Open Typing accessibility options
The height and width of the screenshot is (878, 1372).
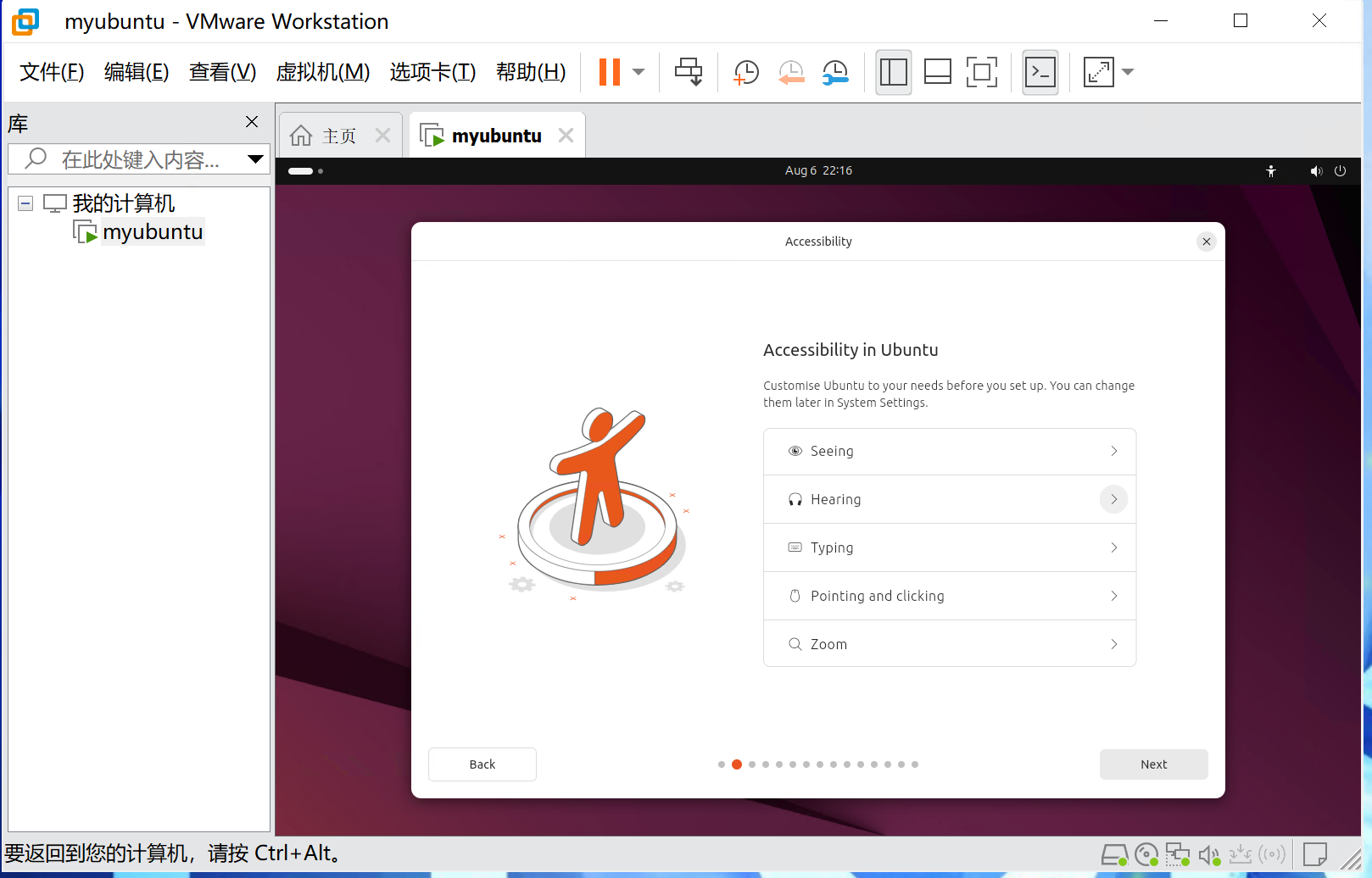coord(950,547)
